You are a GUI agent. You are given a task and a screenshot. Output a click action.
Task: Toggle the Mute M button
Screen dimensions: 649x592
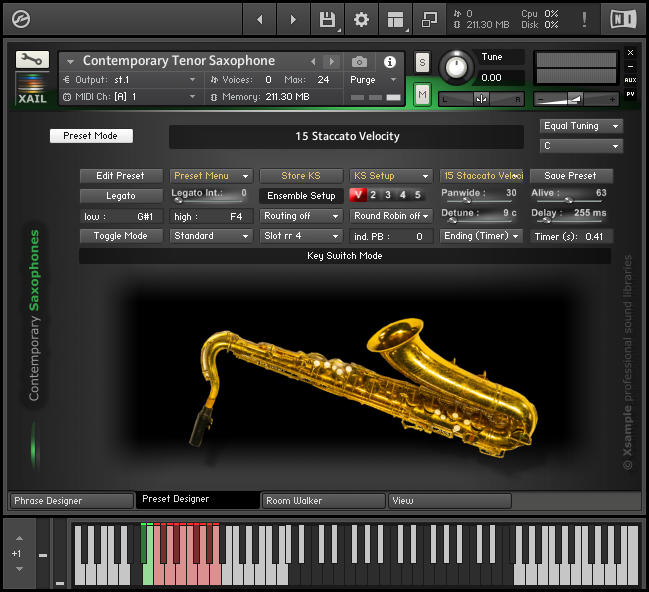click(422, 95)
